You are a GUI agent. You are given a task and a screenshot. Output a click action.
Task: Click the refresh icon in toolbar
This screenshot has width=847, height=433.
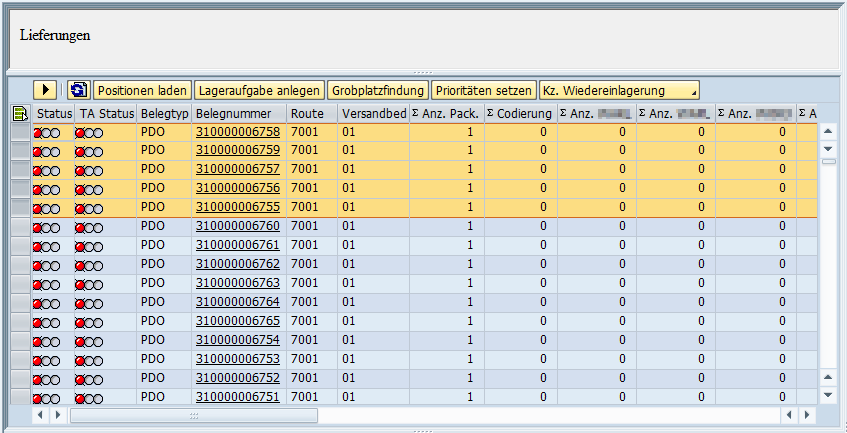pyautogui.click(x=78, y=90)
